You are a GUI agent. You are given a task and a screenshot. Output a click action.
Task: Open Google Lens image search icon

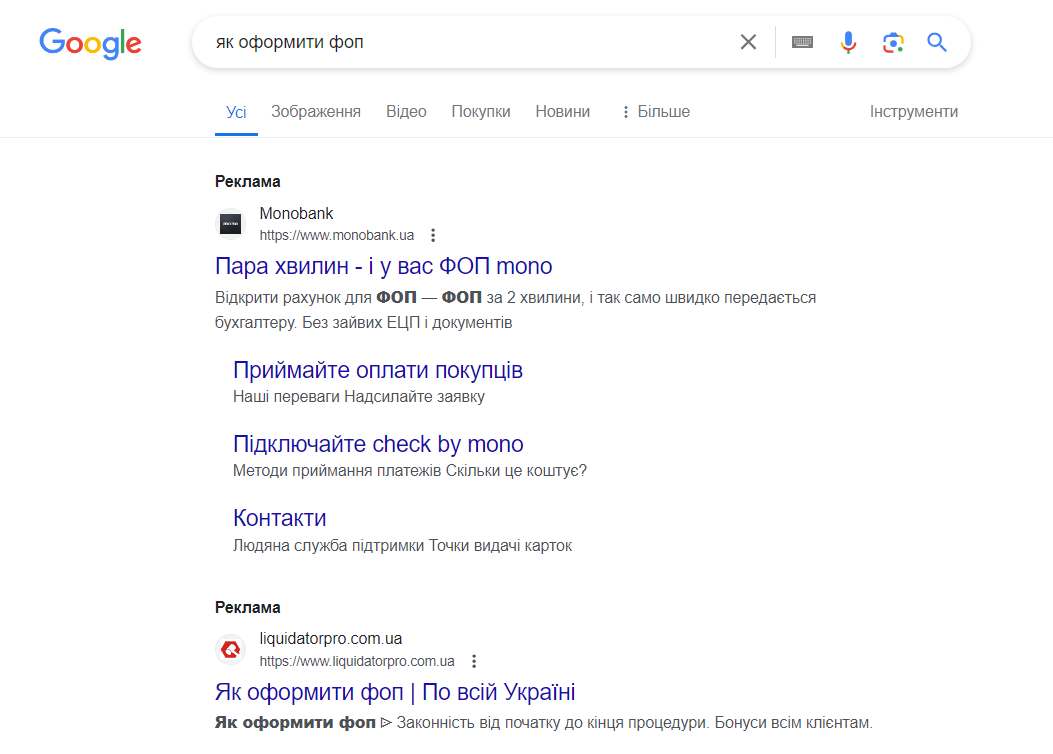coord(892,42)
